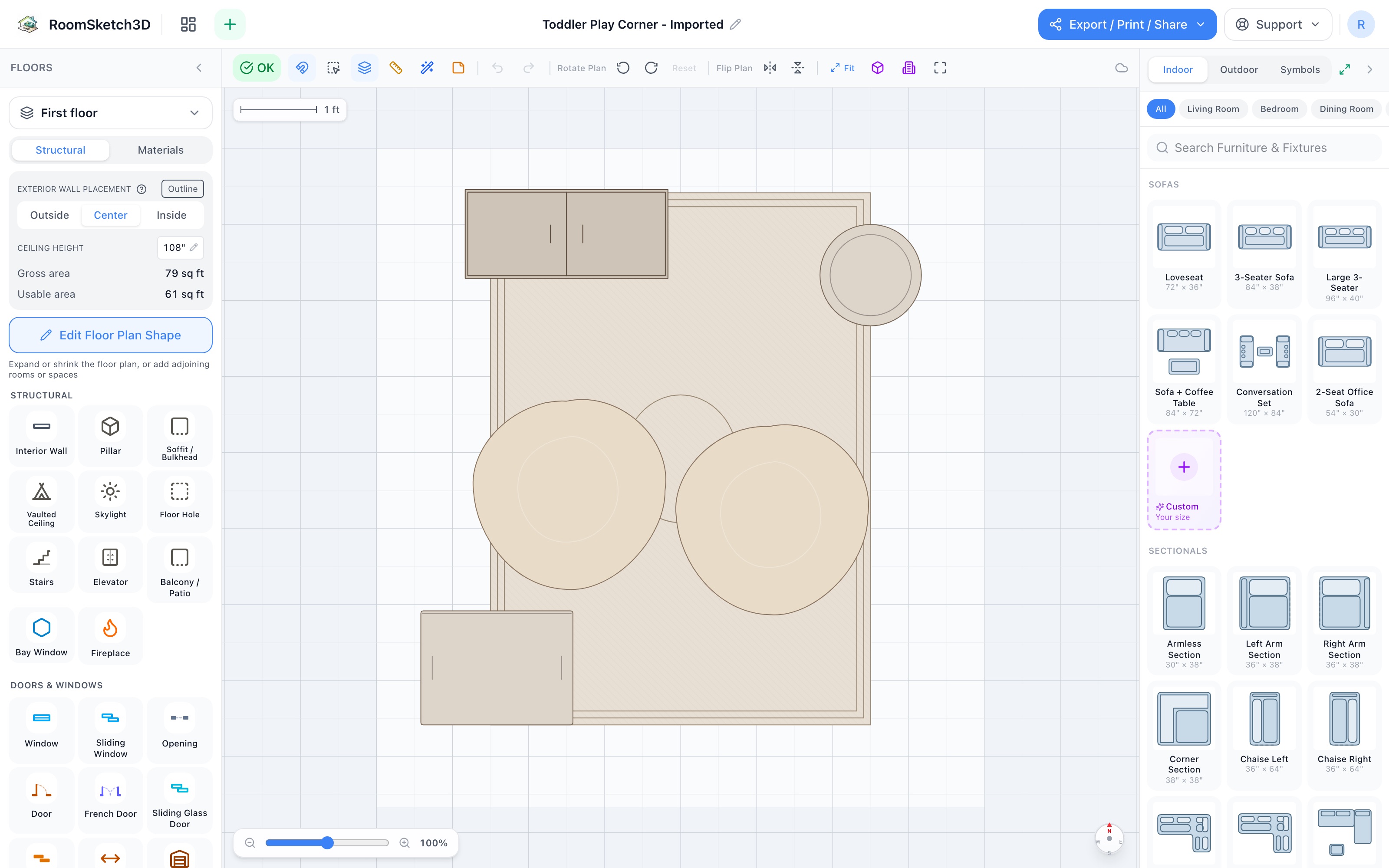Expand the furniture panel wider
The width and height of the screenshot is (1389, 868).
pos(1345,69)
